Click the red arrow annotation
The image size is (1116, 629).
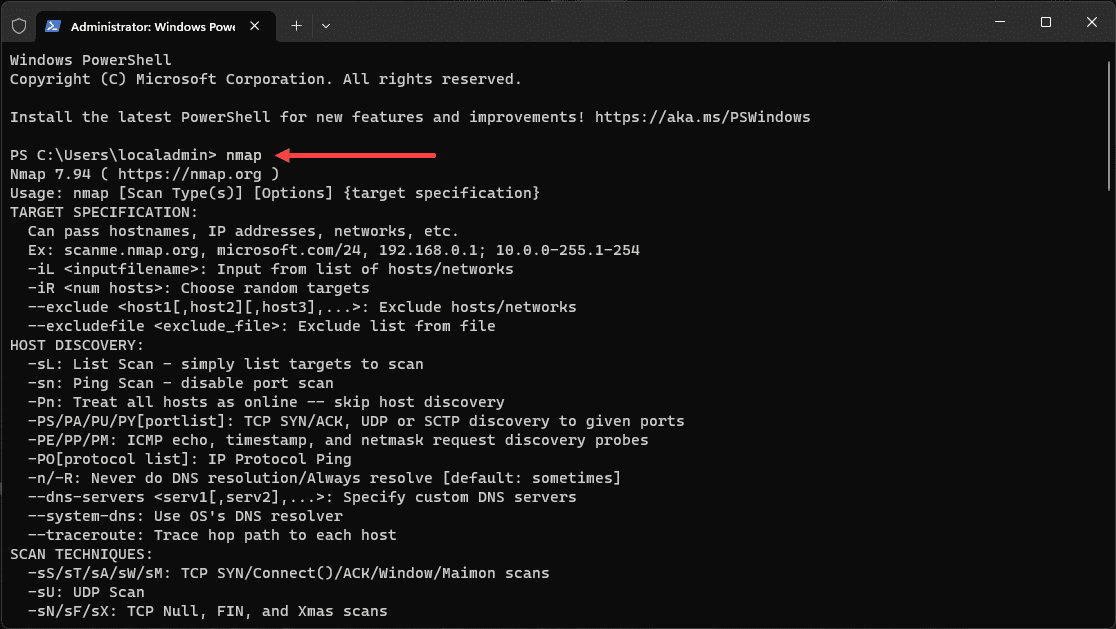(355, 155)
